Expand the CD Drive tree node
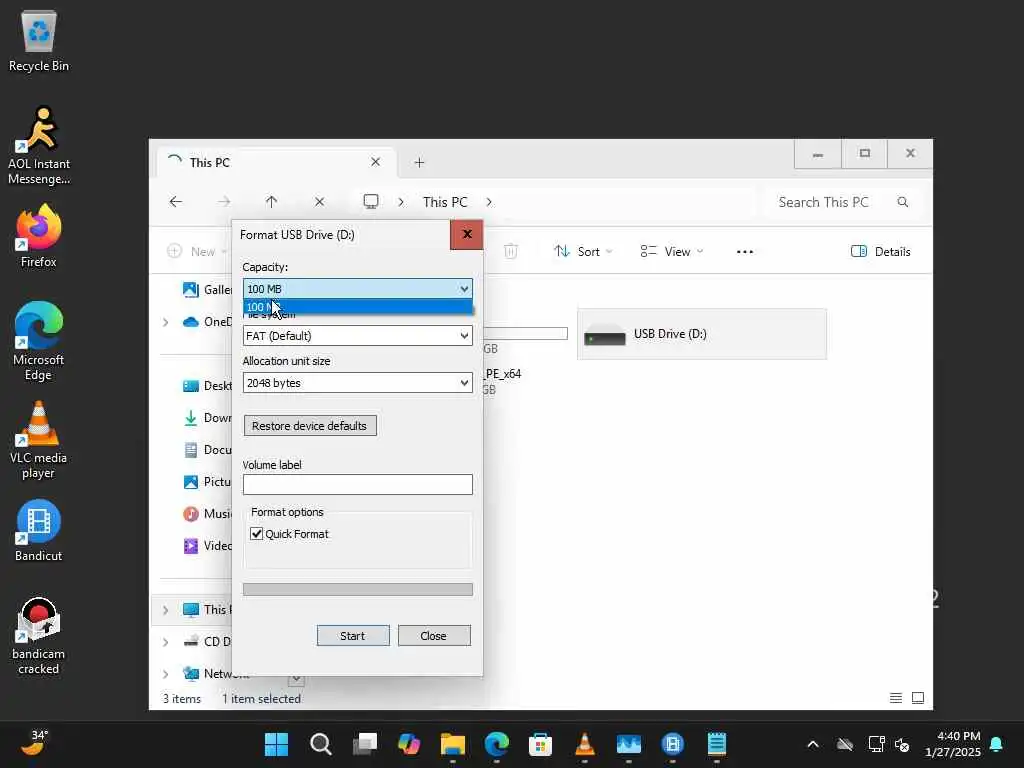This screenshot has height=768, width=1024. click(165, 641)
